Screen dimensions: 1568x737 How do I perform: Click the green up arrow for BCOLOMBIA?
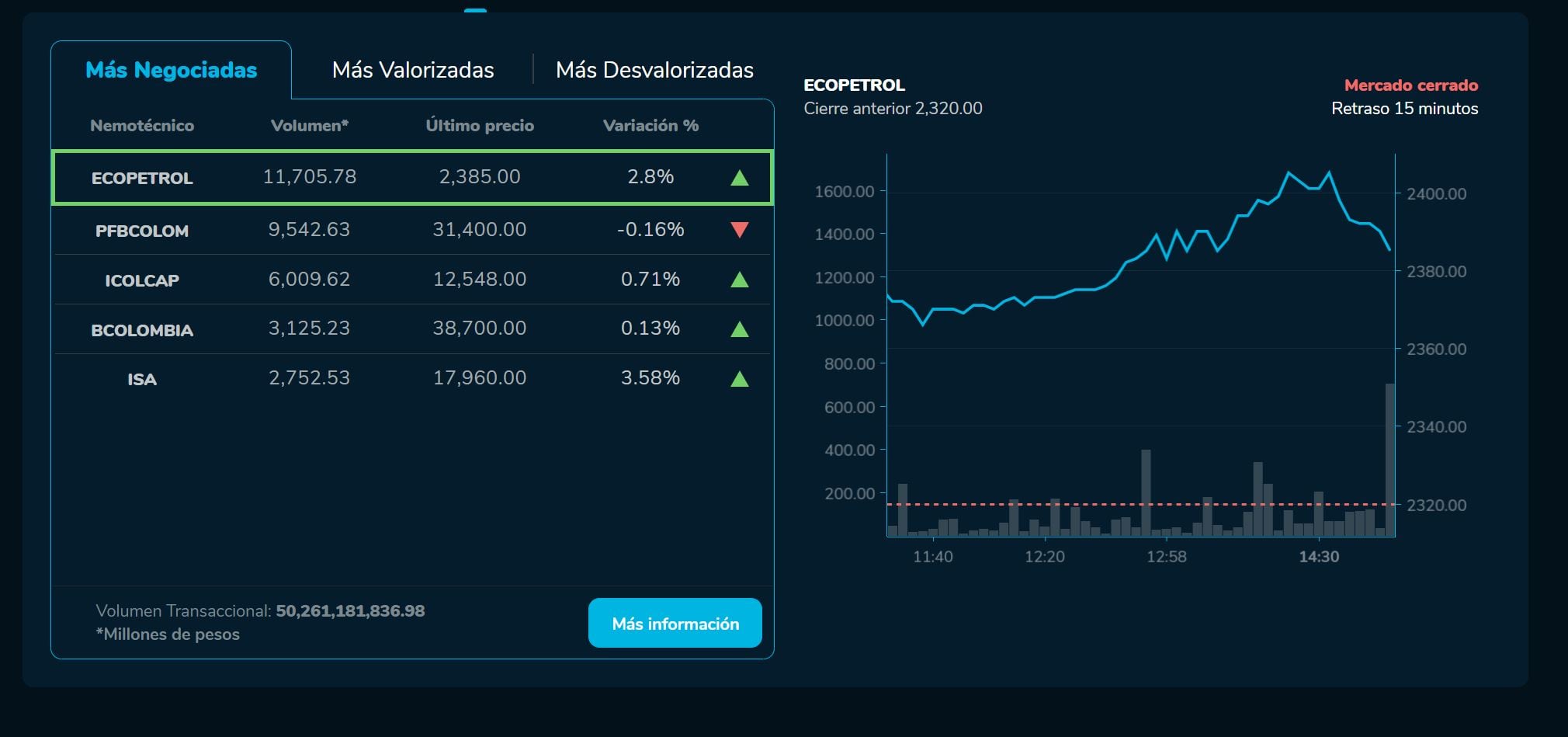pos(739,329)
